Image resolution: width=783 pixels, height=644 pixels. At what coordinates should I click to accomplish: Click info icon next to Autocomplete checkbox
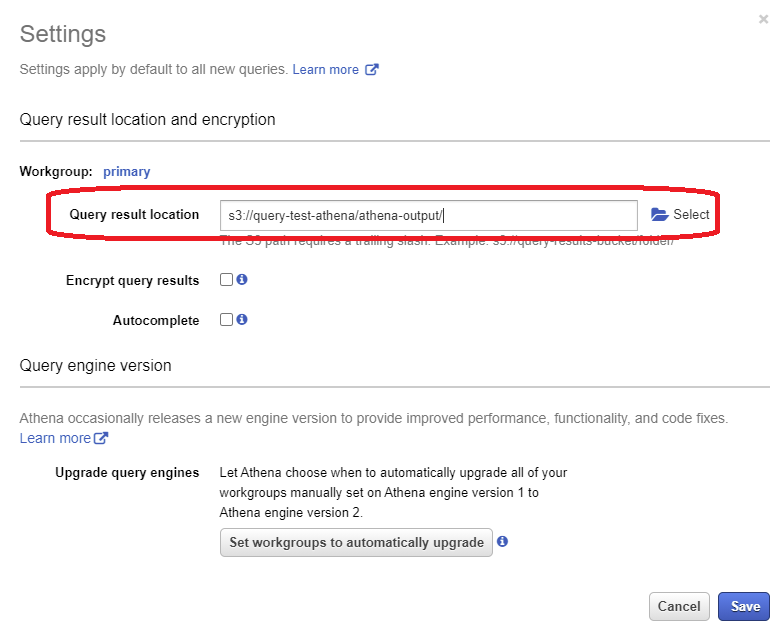(242, 320)
